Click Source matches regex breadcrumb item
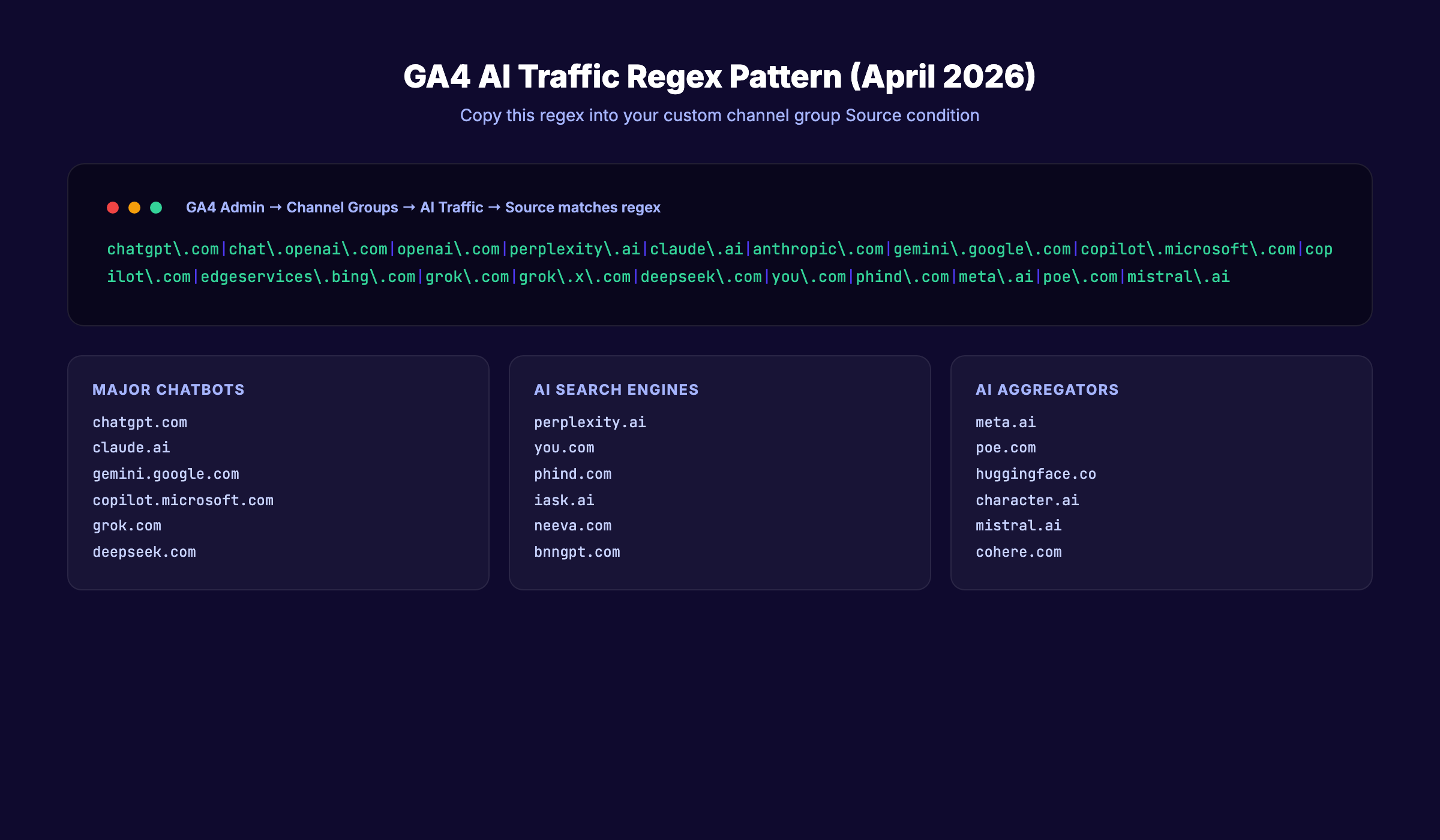The image size is (1440, 840). [582, 207]
